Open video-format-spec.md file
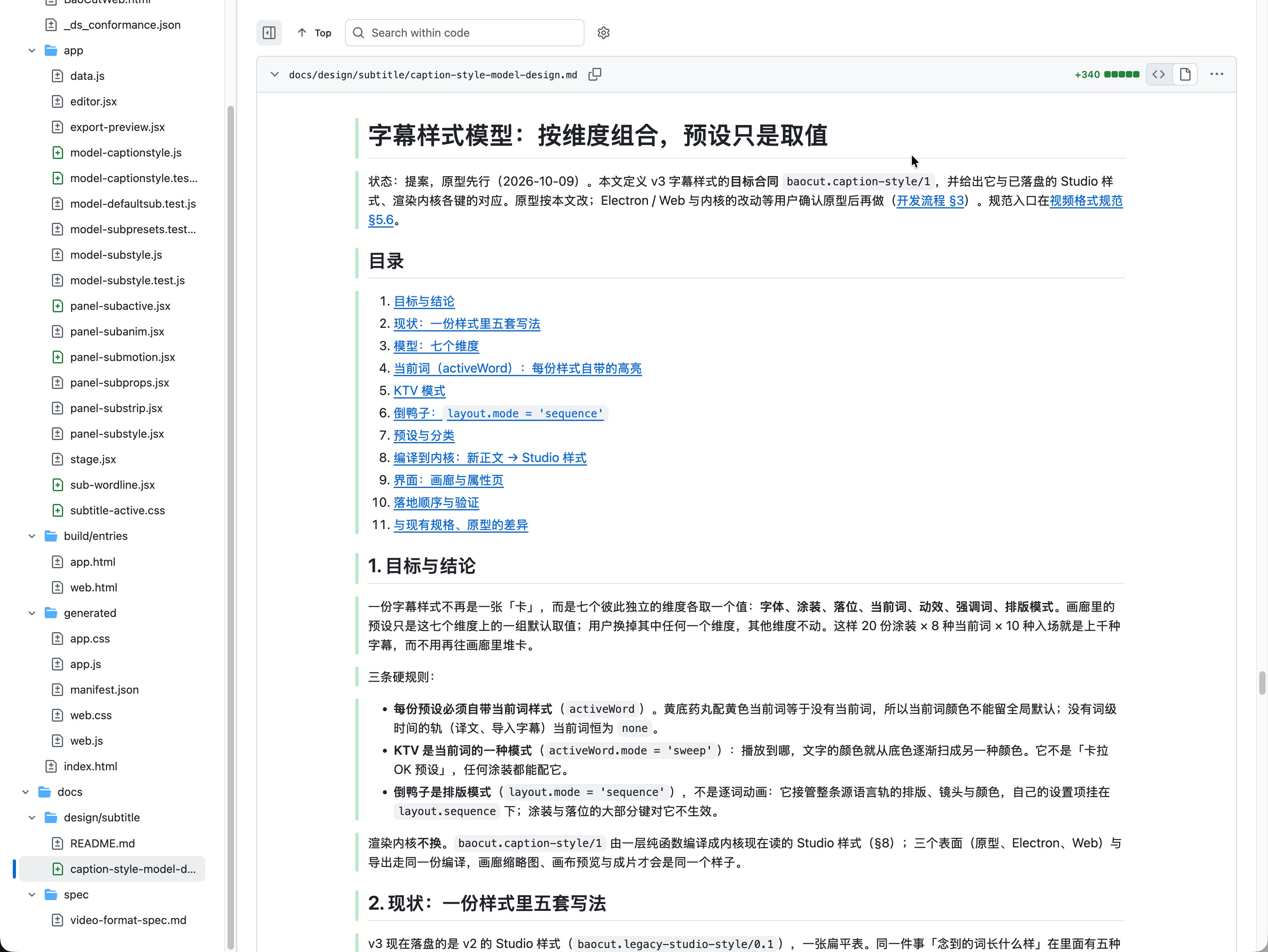This screenshot has width=1268, height=952. coord(129,920)
